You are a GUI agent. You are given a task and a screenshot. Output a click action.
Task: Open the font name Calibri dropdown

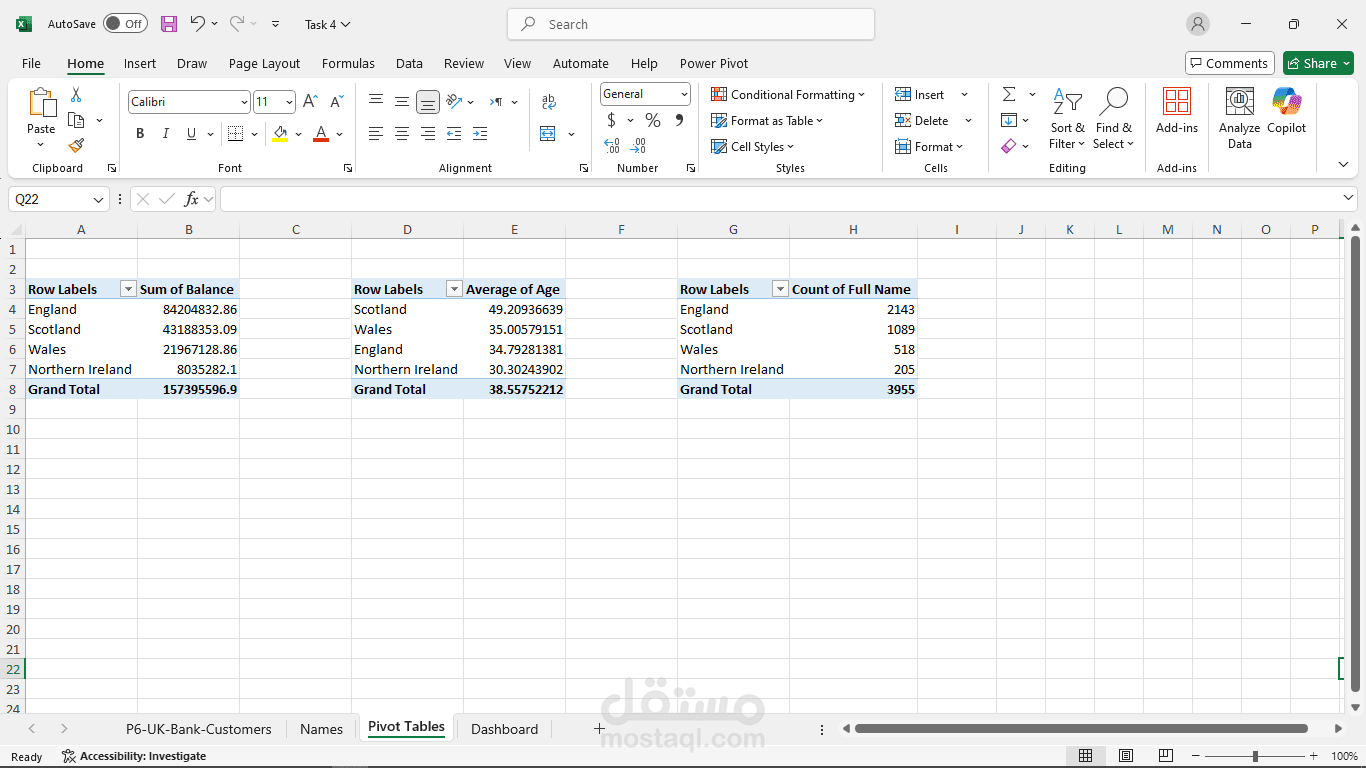point(244,102)
